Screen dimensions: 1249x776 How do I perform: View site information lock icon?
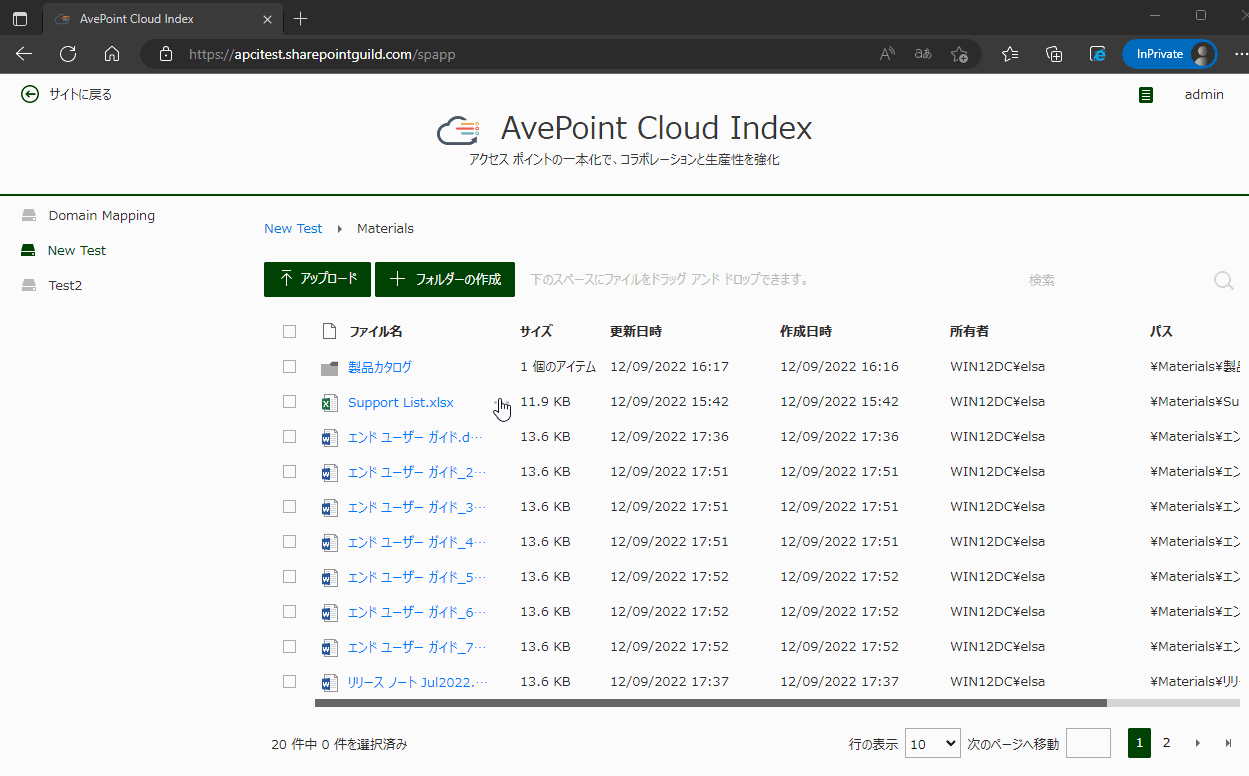tap(166, 54)
